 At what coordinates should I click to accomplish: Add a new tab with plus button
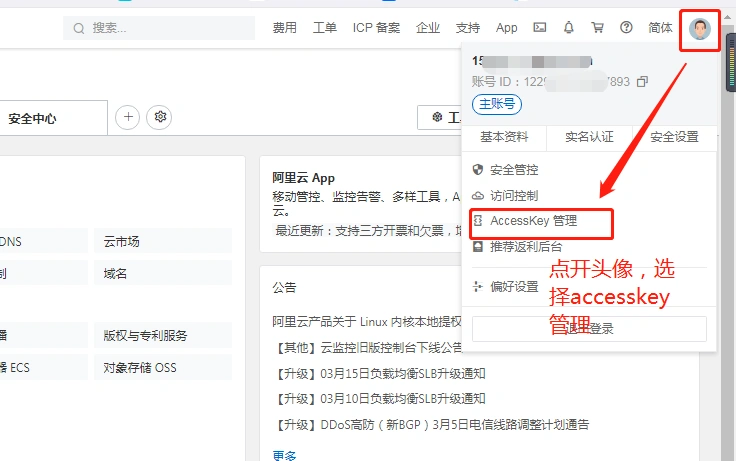click(x=128, y=117)
